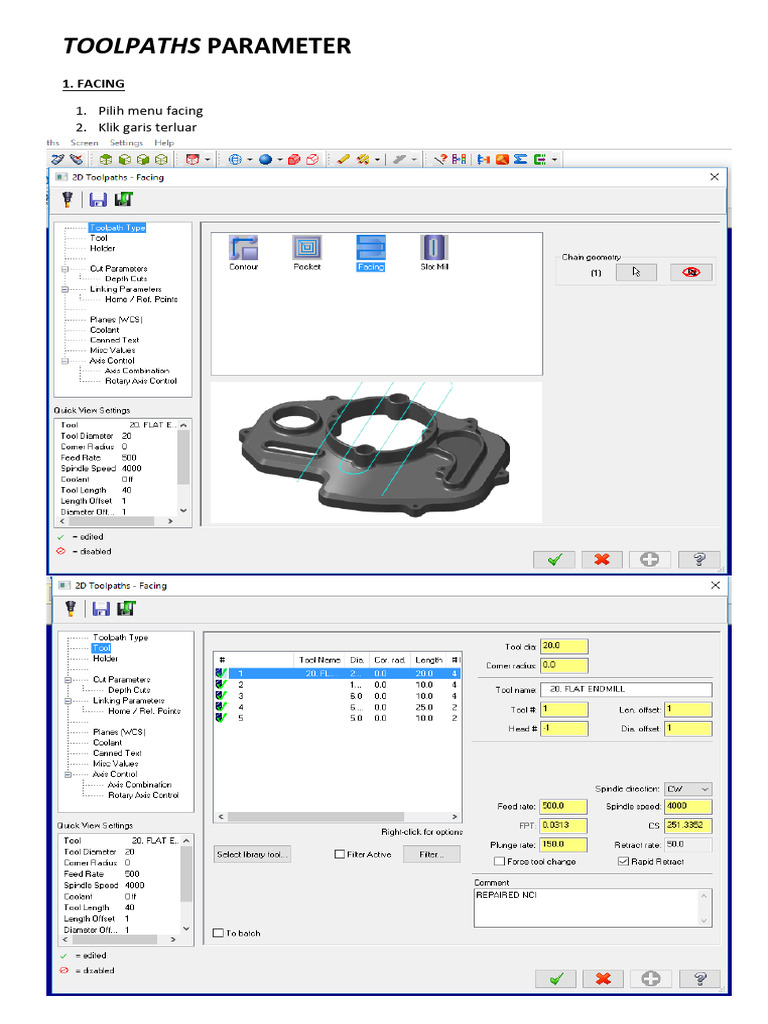Enable the Force tool change checkbox
The height and width of the screenshot is (1024, 768).
pyautogui.click(x=500, y=861)
